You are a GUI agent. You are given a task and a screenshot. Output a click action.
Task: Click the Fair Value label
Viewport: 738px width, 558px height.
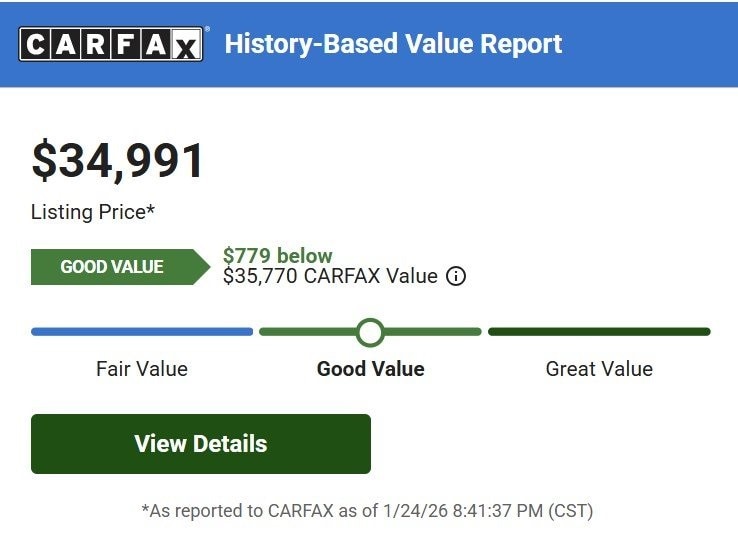[142, 369]
